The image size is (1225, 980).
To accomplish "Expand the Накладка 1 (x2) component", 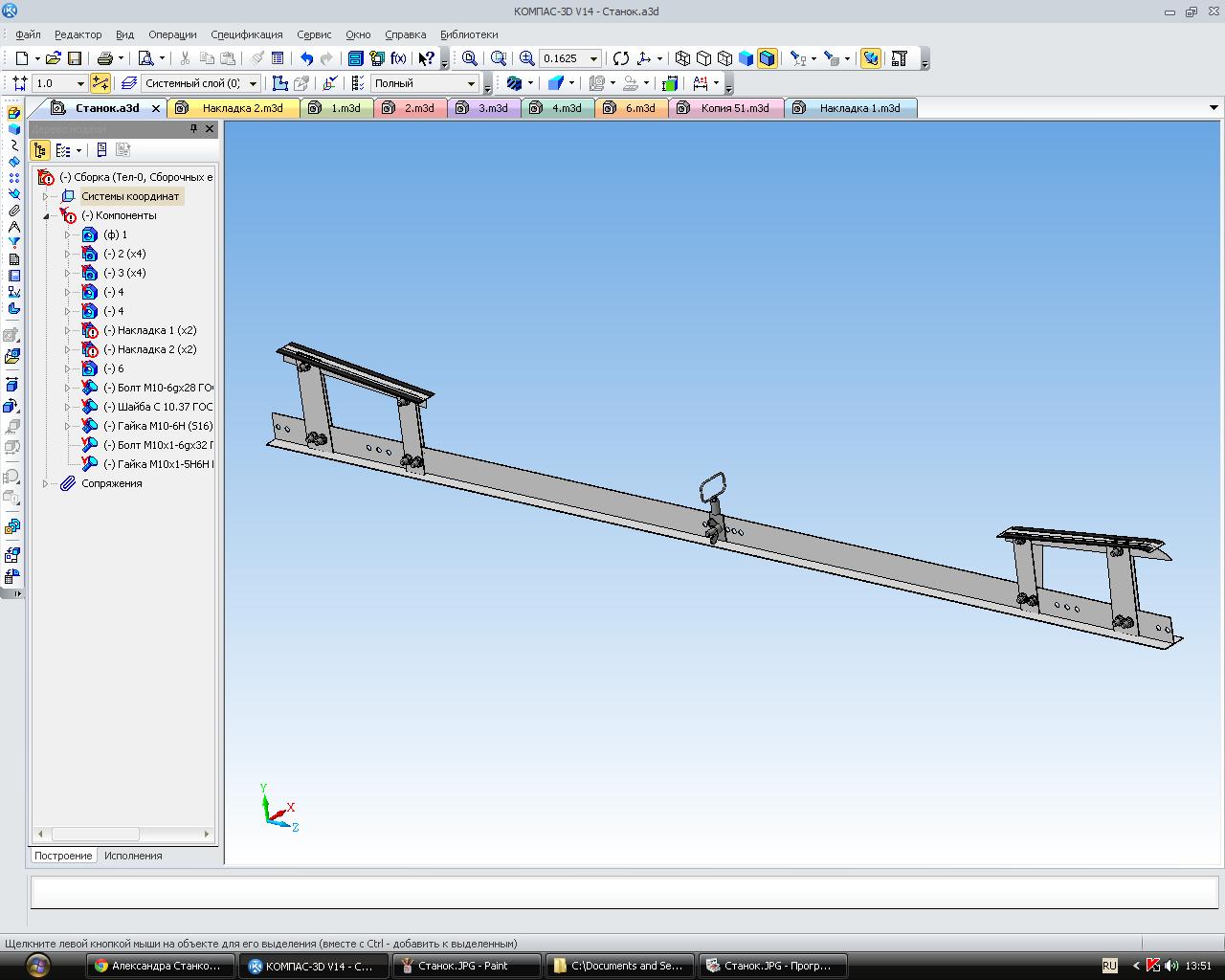I will [x=67, y=330].
